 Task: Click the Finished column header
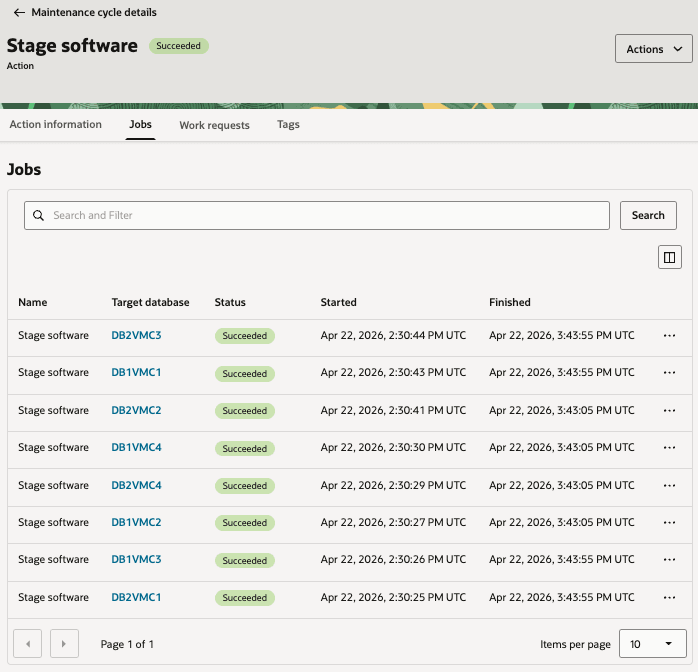tap(510, 302)
